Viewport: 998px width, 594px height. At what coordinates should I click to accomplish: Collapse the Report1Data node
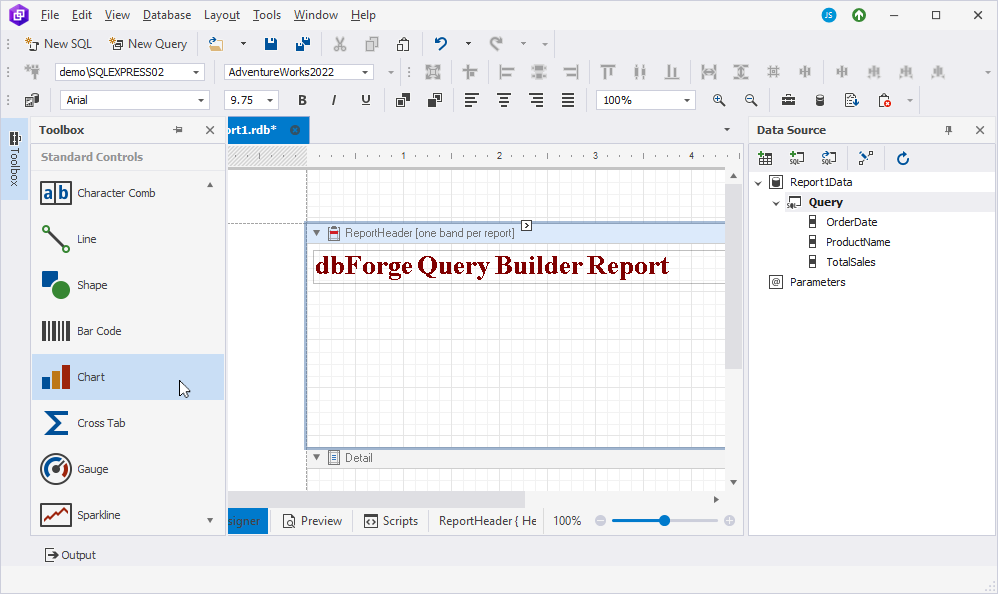(x=758, y=183)
